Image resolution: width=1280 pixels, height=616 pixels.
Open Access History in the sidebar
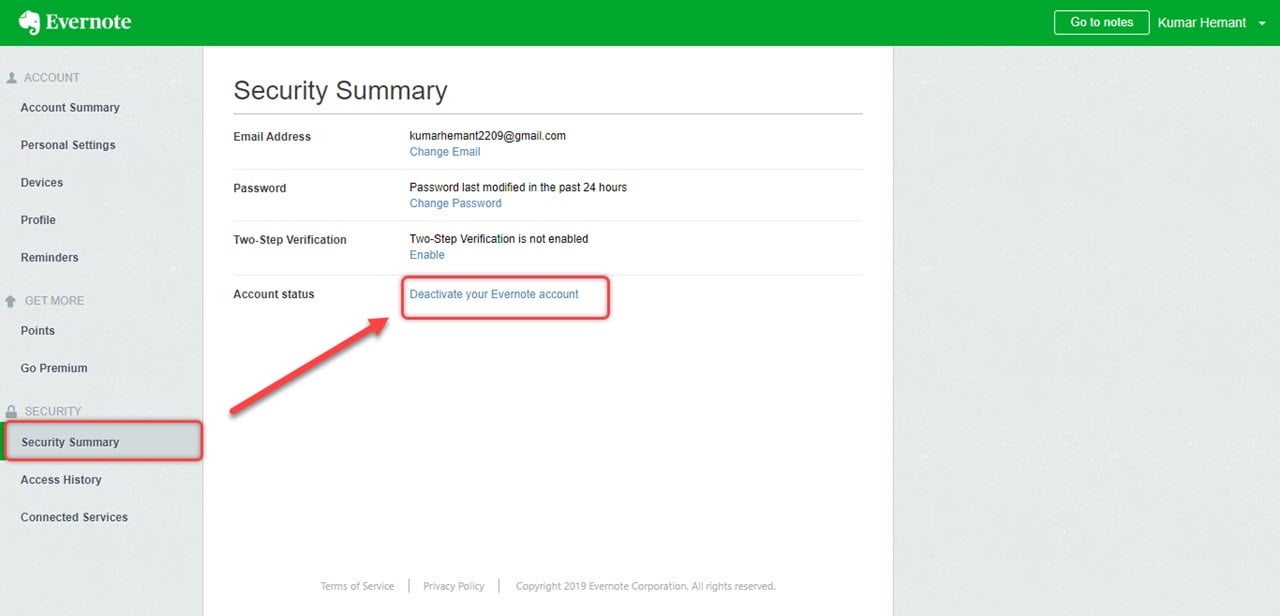coord(61,480)
